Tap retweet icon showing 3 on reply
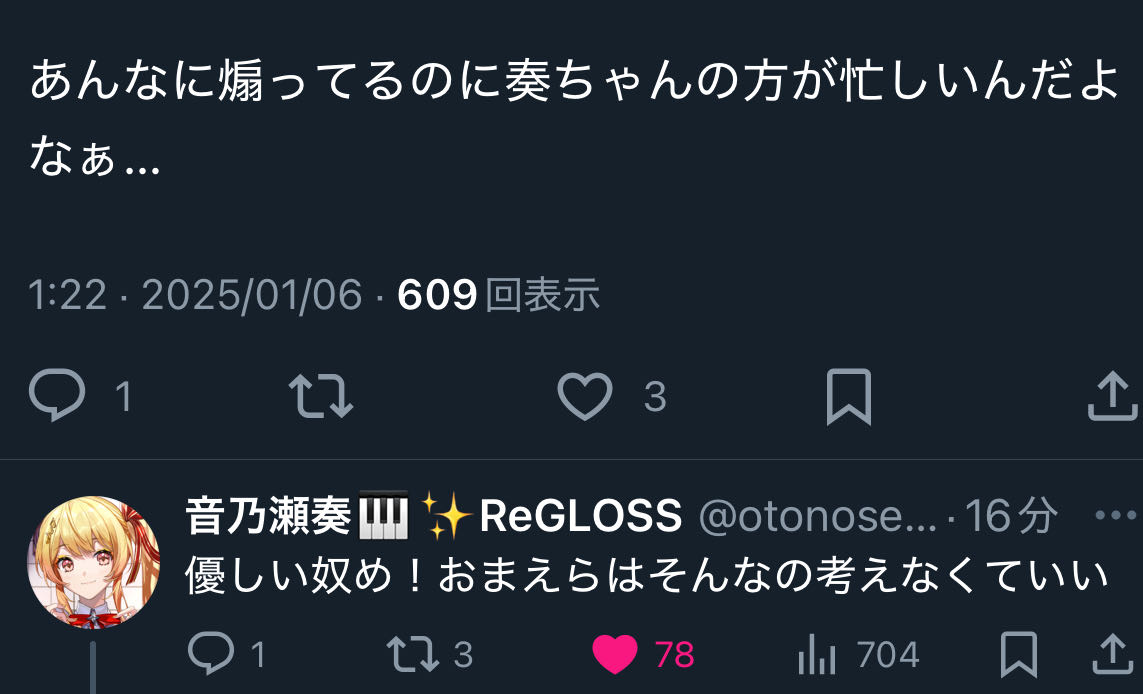This screenshot has height=694, width=1143. (x=413, y=654)
